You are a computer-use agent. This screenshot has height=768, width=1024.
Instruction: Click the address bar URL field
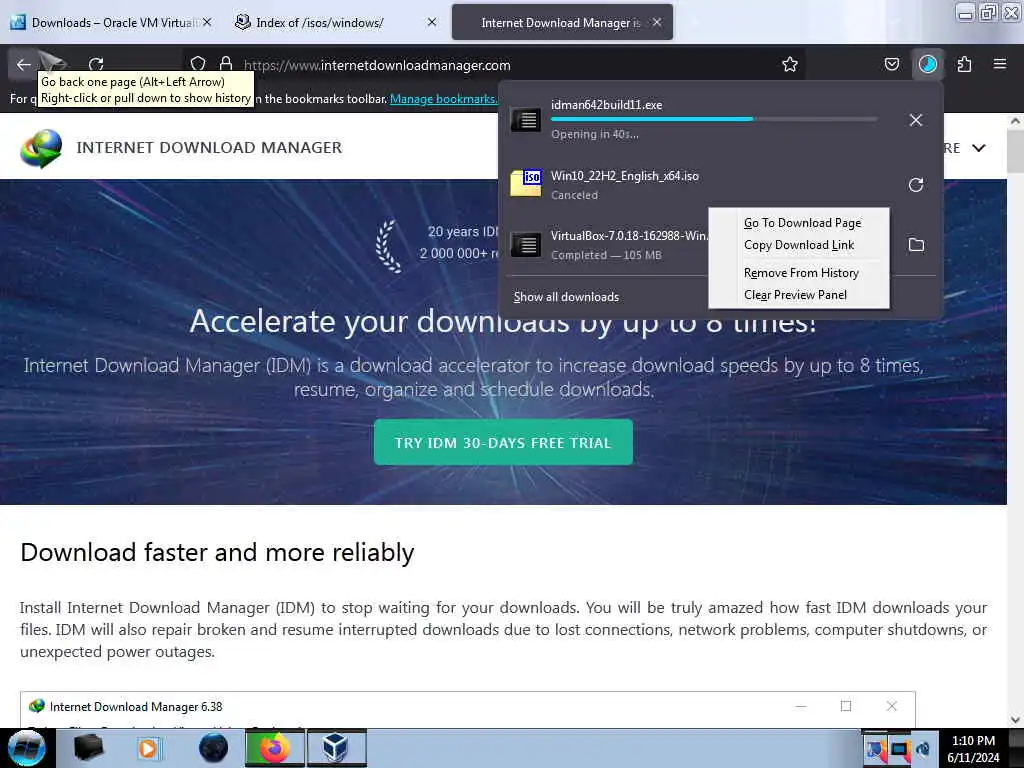pyautogui.click(x=493, y=65)
